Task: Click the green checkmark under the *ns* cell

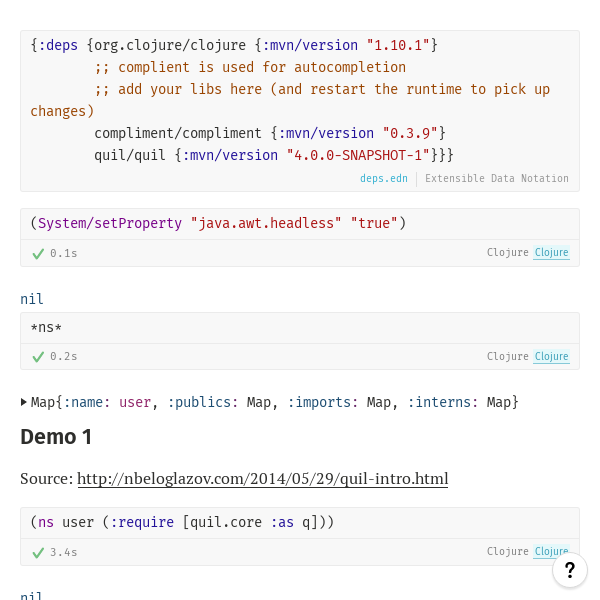Action: point(38,357)
